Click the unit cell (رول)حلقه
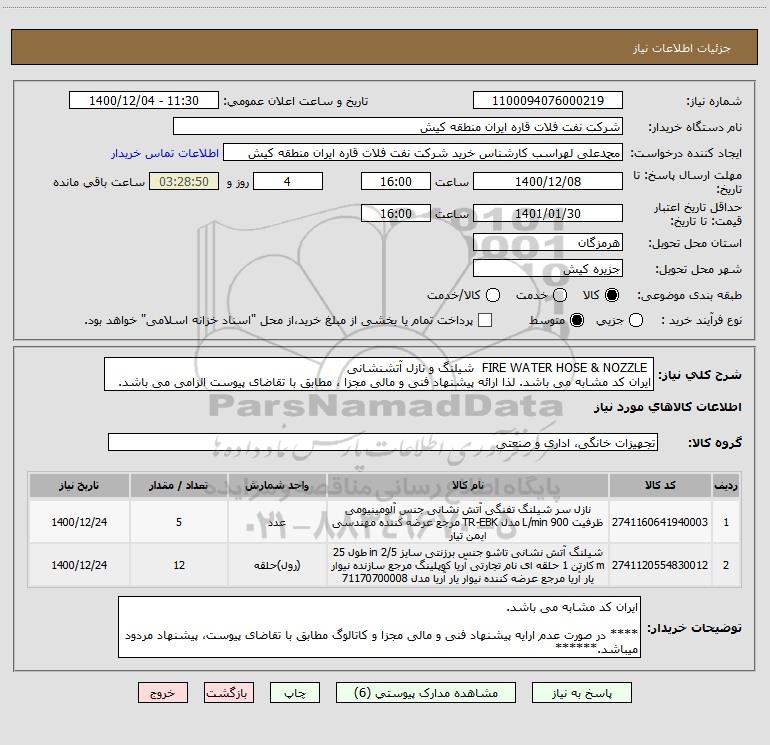Screen dimensions: 770x745 (x=277, y=565)
